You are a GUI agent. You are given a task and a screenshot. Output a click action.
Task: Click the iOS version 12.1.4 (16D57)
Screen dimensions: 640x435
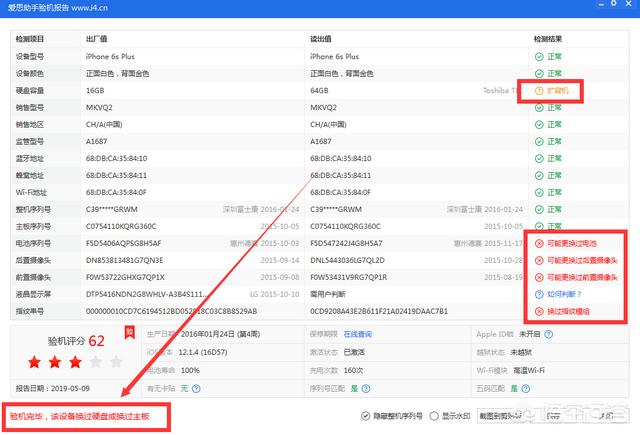(x=203, y=352)
